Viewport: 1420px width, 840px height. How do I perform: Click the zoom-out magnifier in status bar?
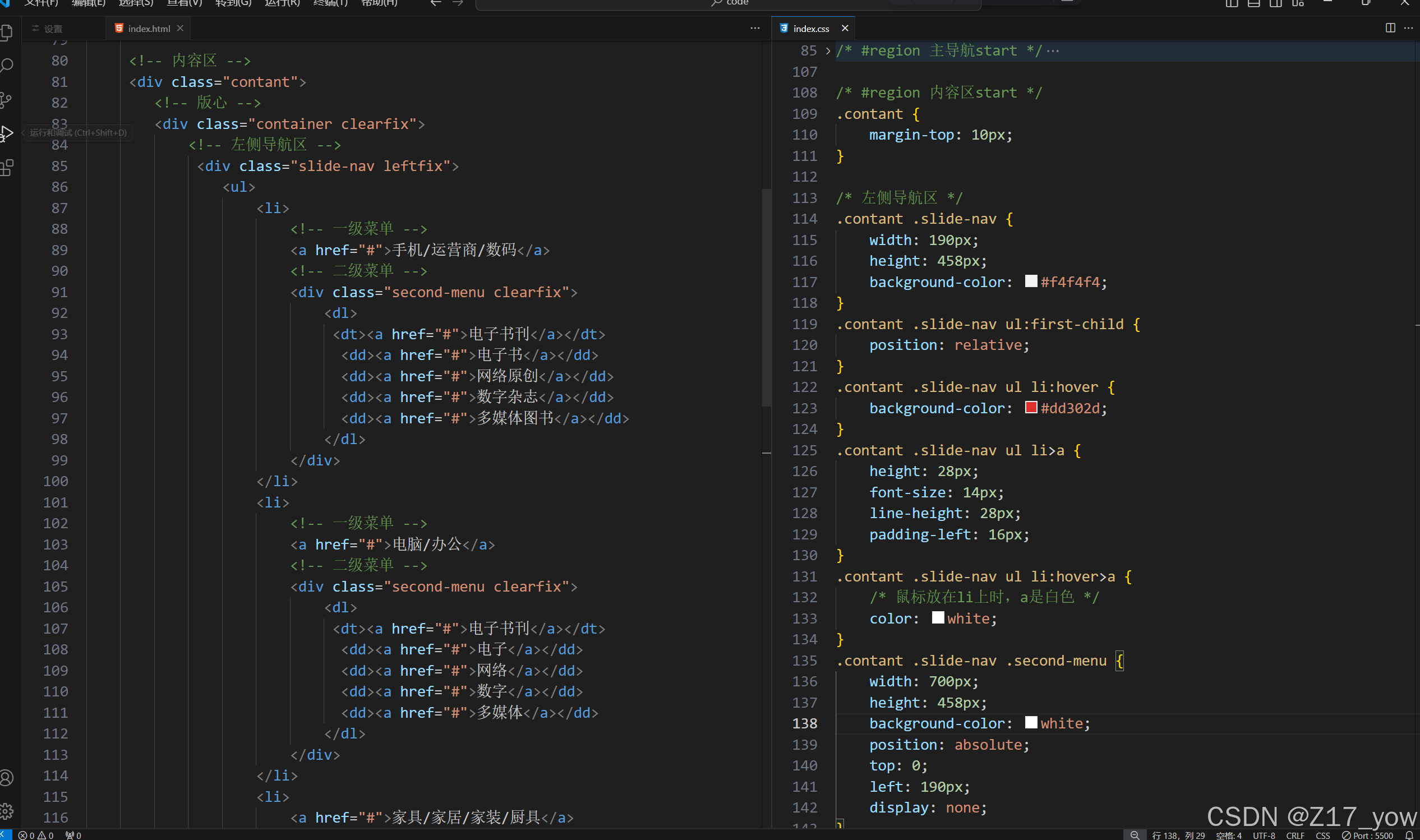[1134, 836]
